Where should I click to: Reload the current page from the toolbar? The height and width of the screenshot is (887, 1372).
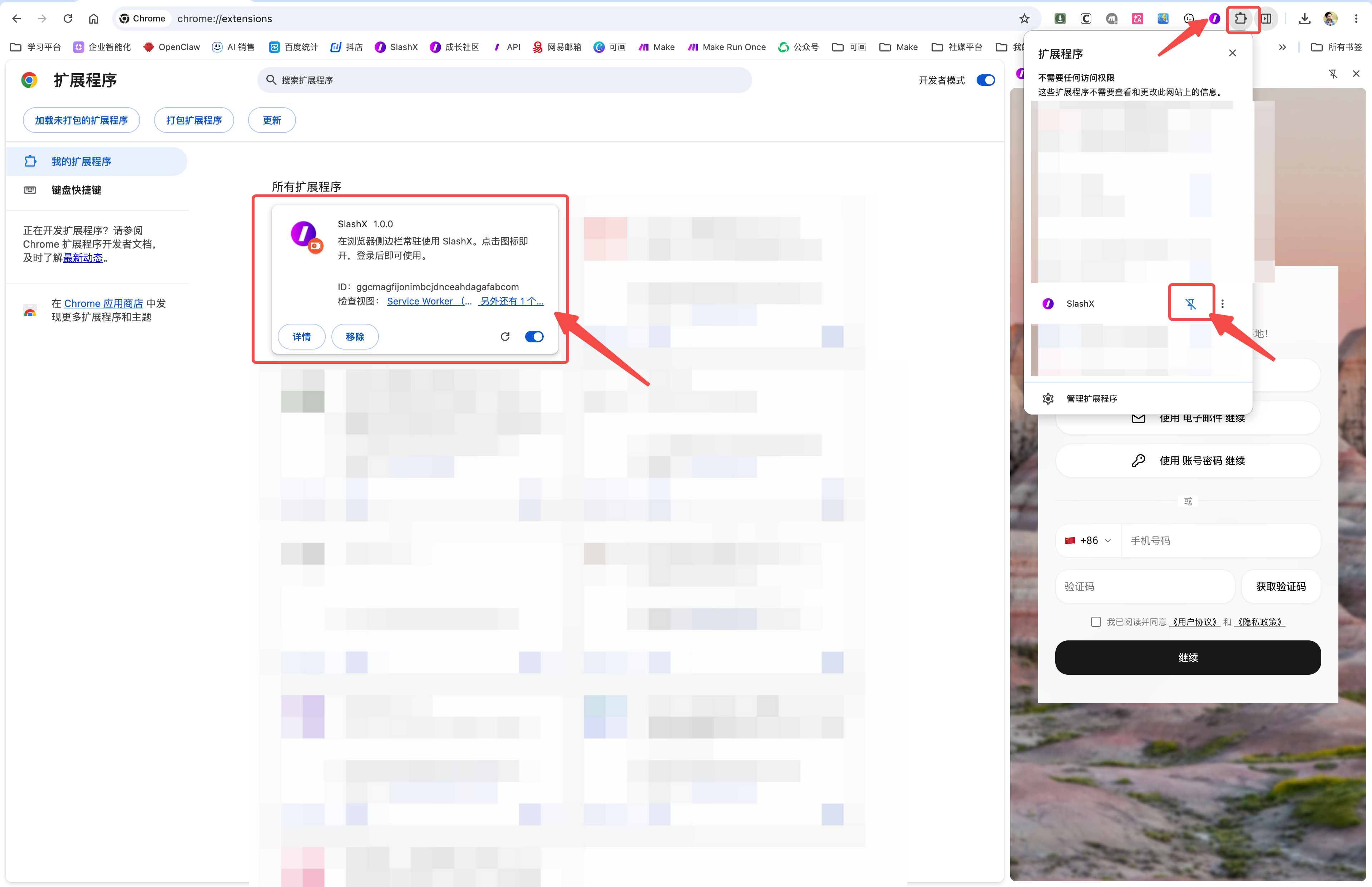point(68,19)
